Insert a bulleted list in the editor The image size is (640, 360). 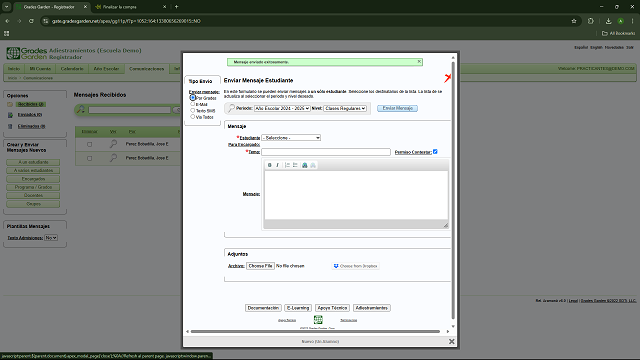coord(295,165)
